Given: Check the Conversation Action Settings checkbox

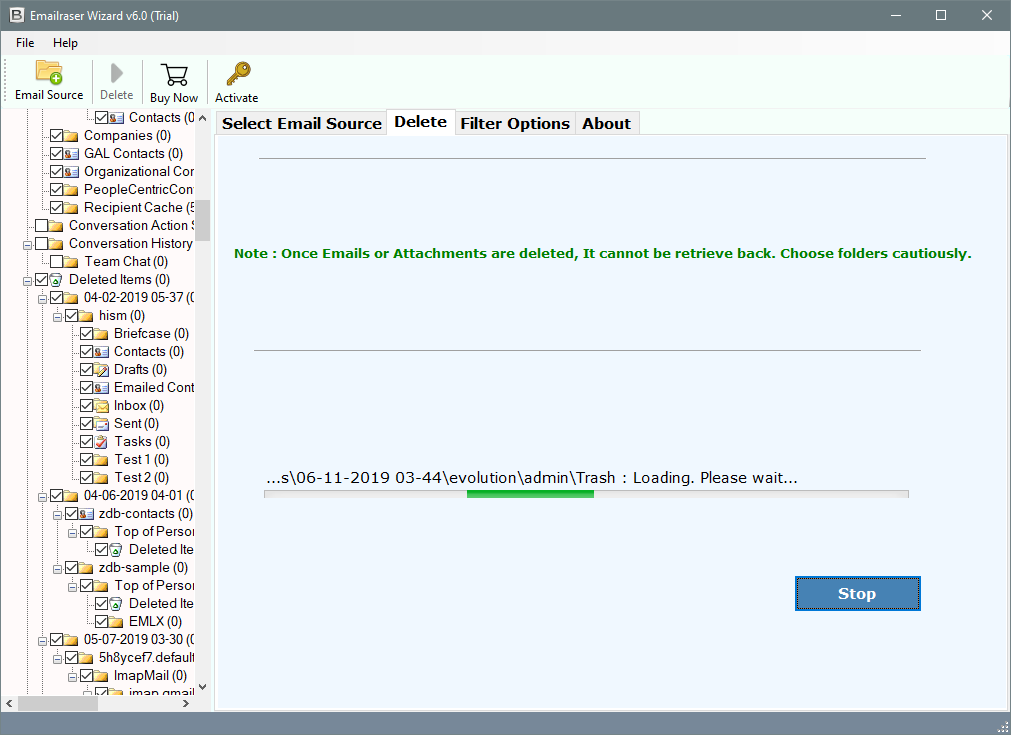Looking at the screenshot, I should 41,226.
